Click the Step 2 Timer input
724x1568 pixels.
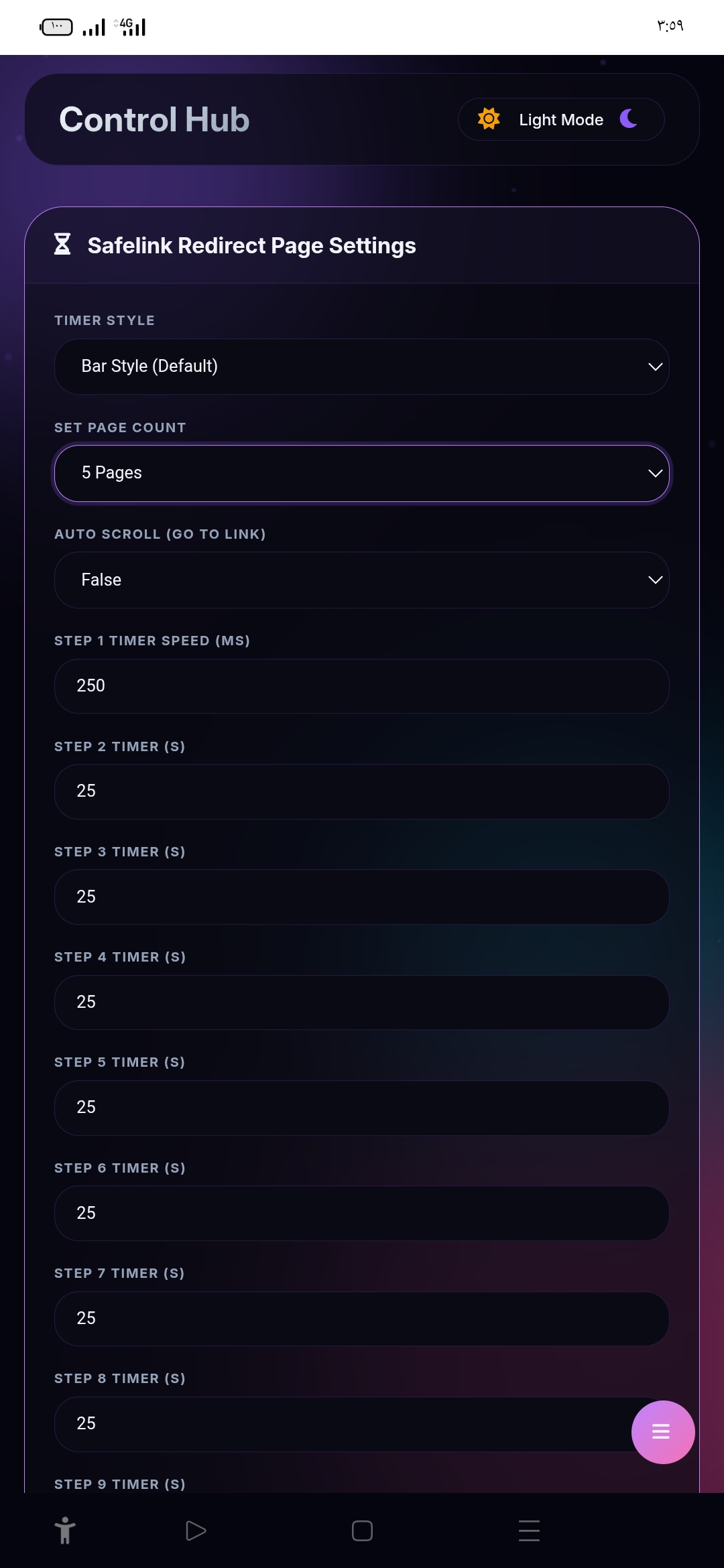(x=362, y=791)
